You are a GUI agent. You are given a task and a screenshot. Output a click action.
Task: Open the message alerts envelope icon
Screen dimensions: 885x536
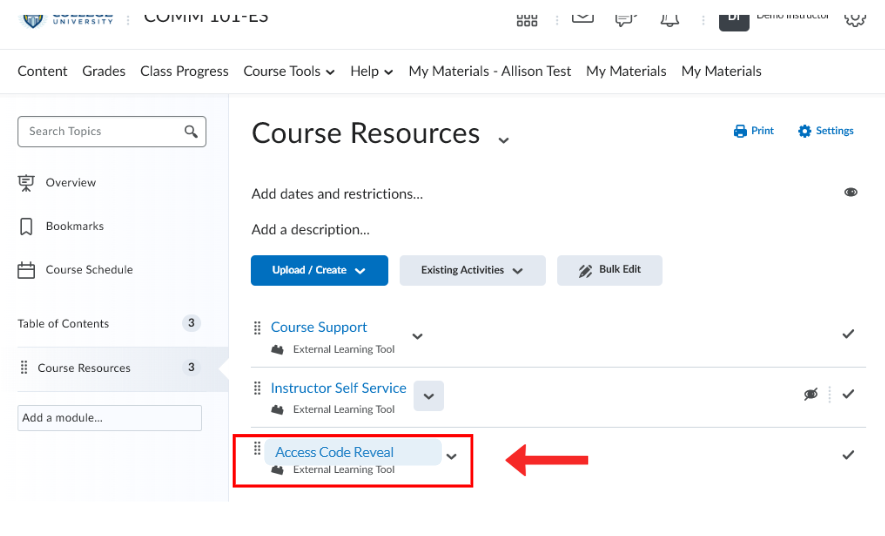click(x=582, y=18)
